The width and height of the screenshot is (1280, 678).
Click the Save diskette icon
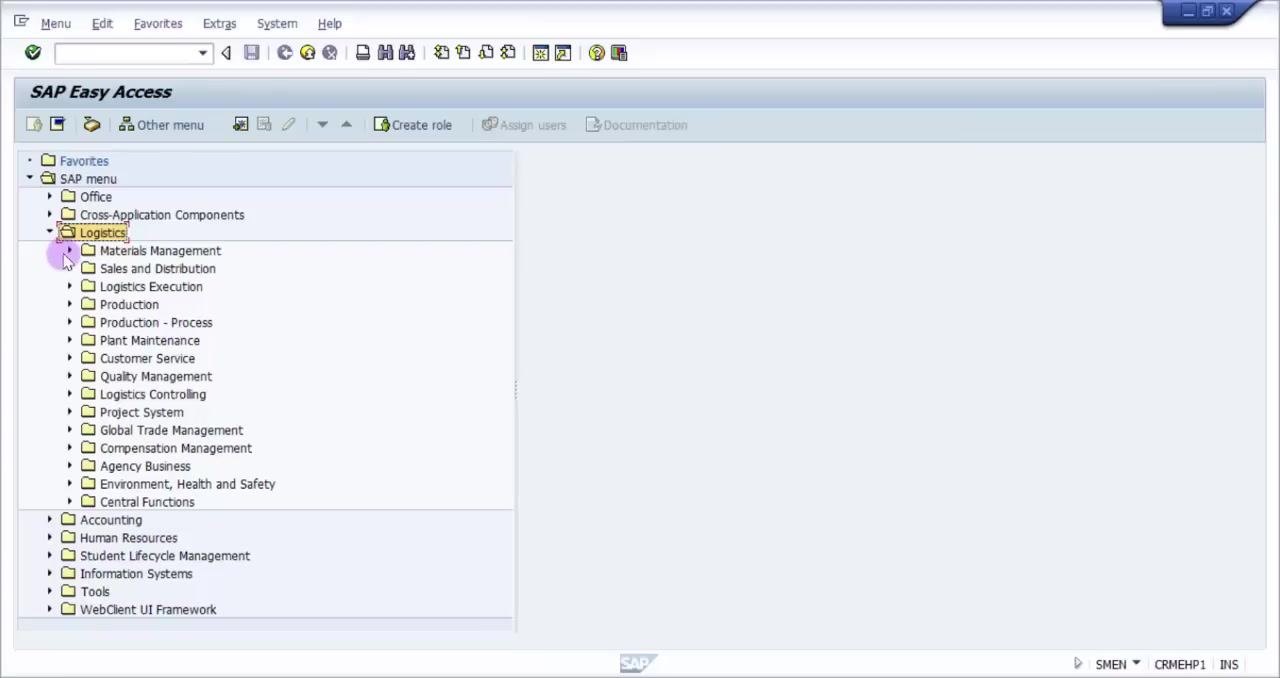pyautogui.click(x=252, y=53)
